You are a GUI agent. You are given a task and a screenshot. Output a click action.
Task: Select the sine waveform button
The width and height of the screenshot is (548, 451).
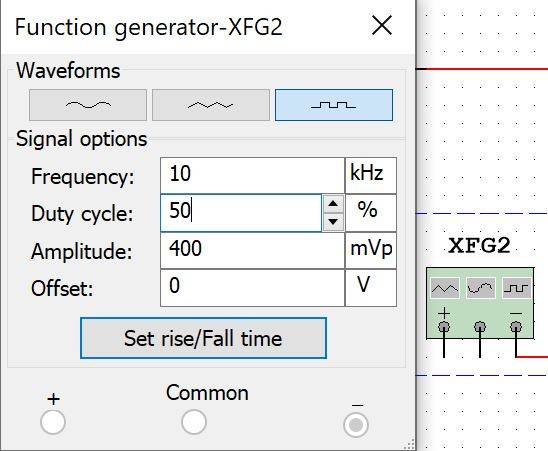[88, 105]
